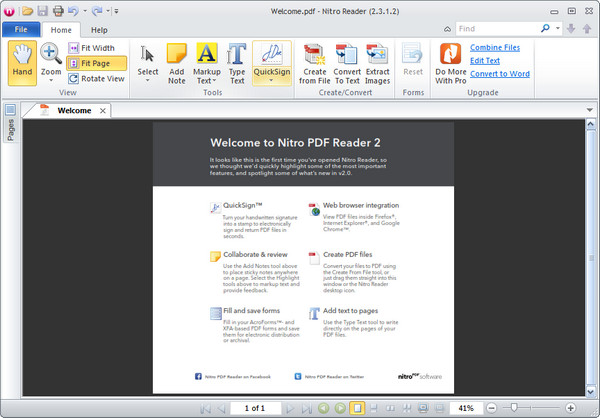Click the zoom slider handle
This screenshot has height=418, width=600.
tap(514, 408)
